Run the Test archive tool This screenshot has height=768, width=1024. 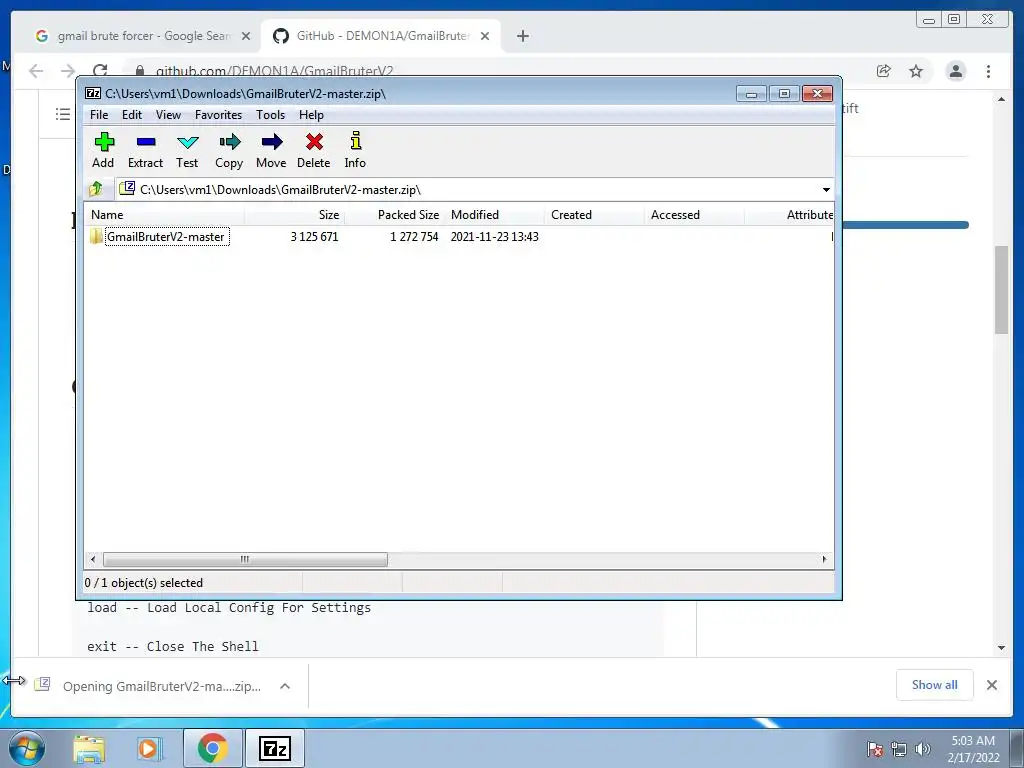[x=187, y=151]
